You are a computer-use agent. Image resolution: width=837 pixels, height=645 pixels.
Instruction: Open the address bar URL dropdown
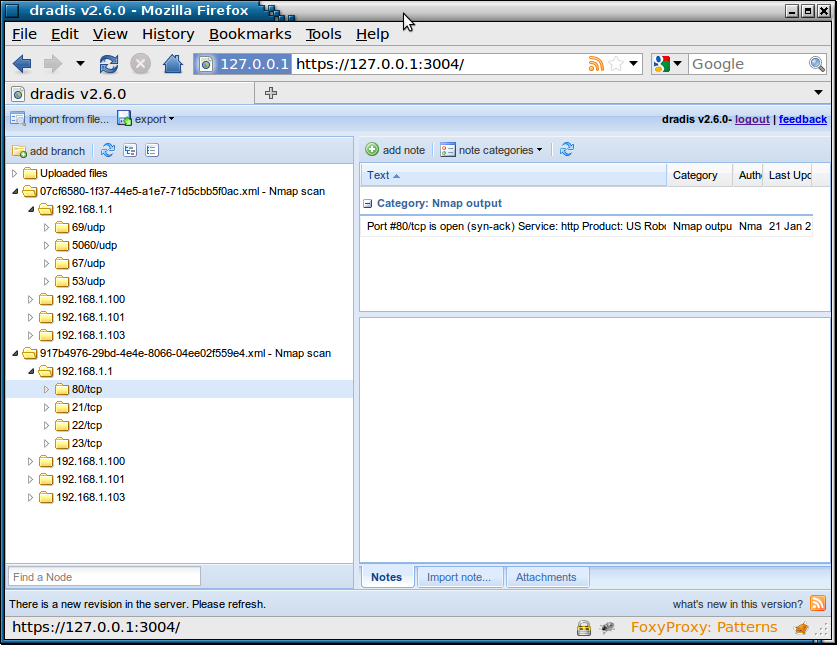(x=634, y=64)
